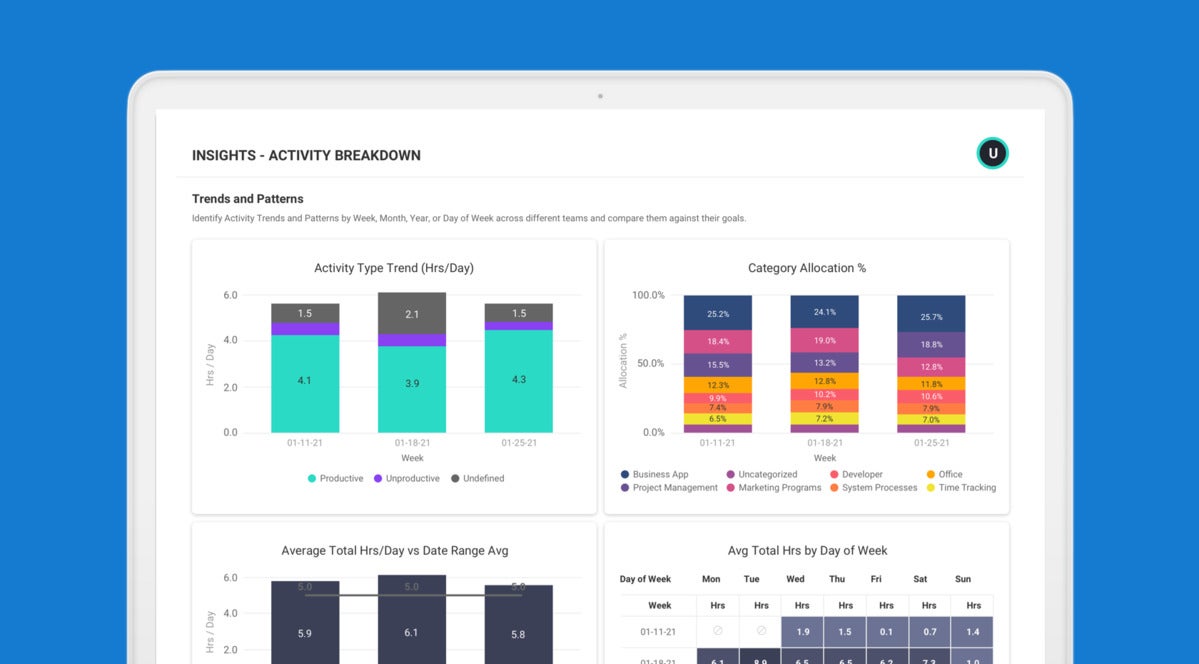Click the 01-11-21 table row label
This screenshot has width=1199, height=664.
(x=658, y=633)
